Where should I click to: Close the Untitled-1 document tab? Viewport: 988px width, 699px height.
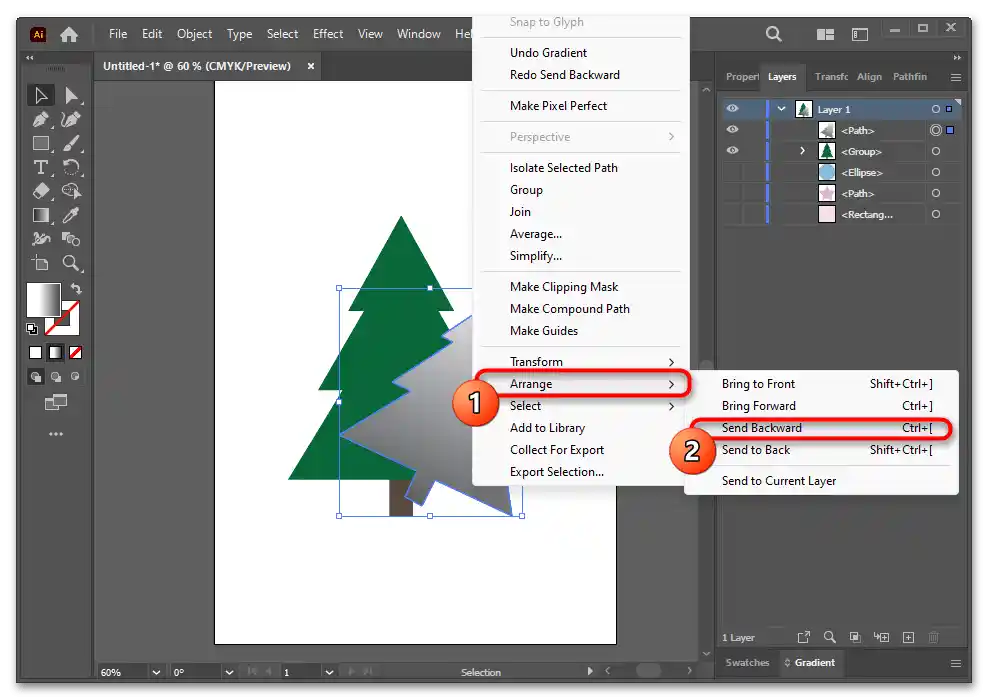click(x=311, y=66)
